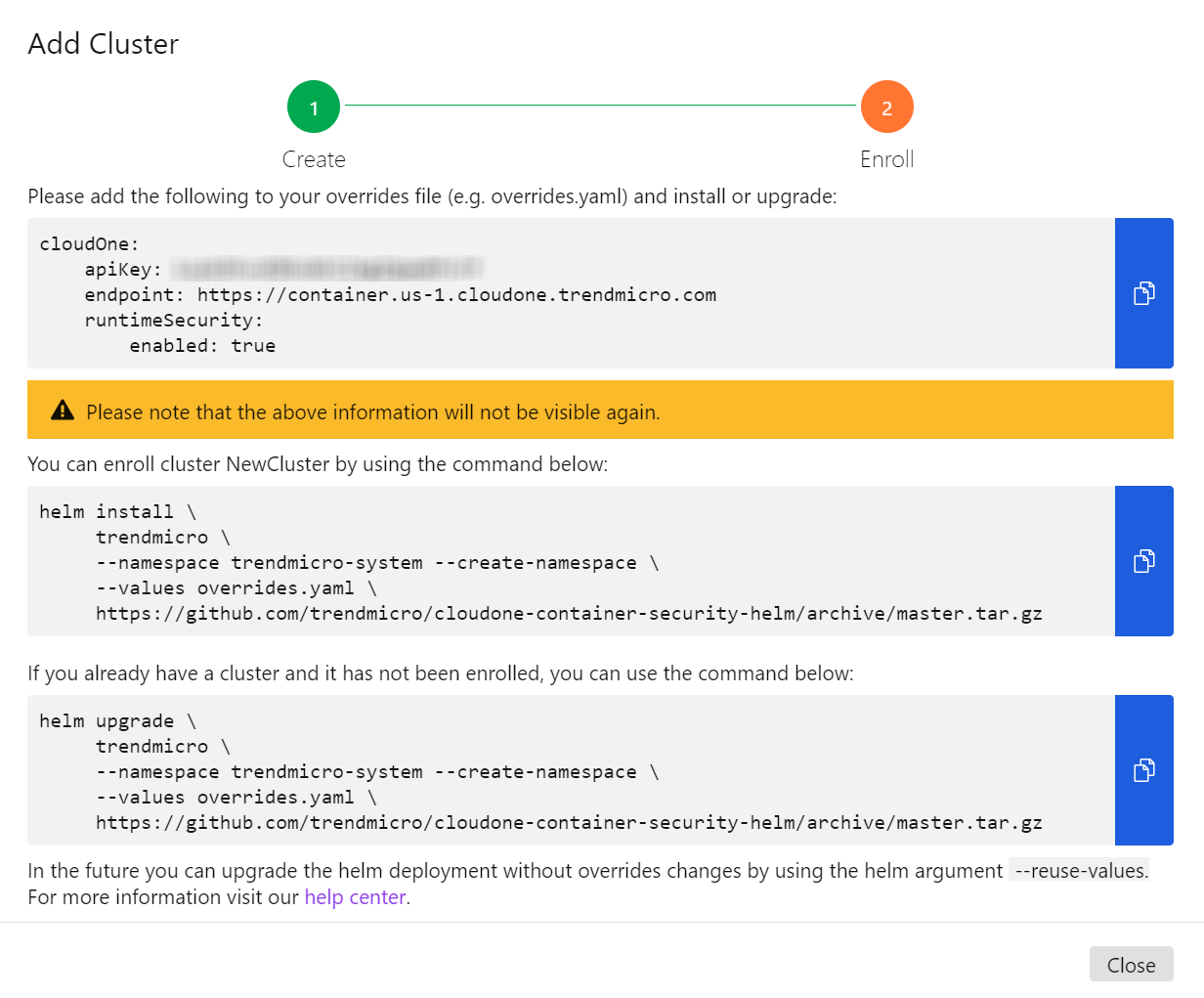Select the green step 1 circle
The height and width of the screenshot is (998, 1204).
(x=314, y=108)
